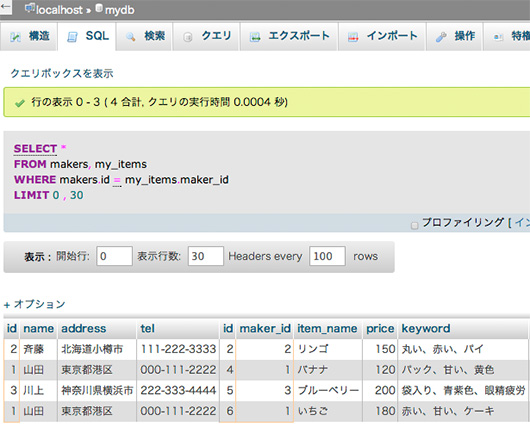Click the SQL tab icon
The width and height of the screenshot is (530, 427).
tap(72, 37)
